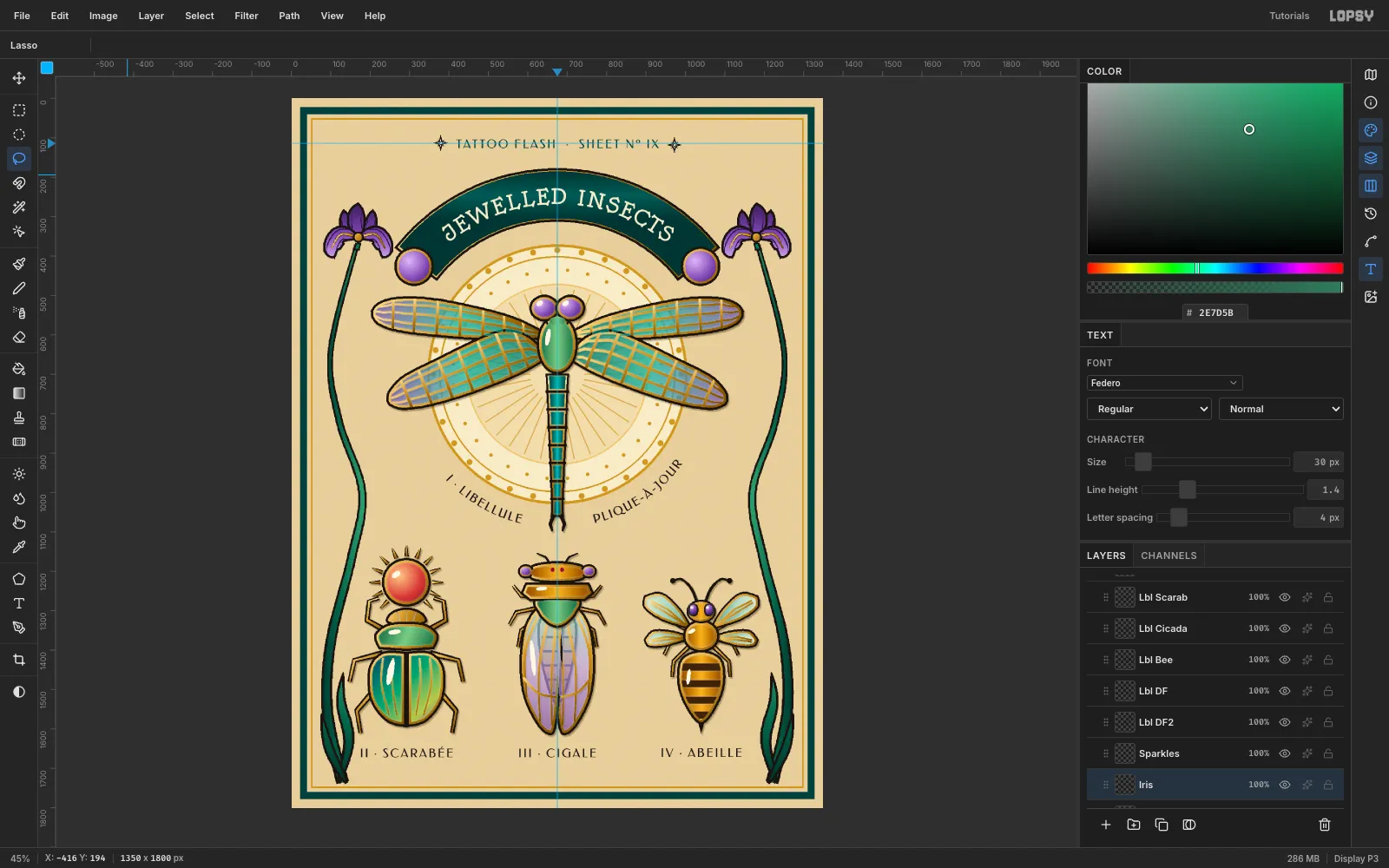Select the Text tool in the toolbar

19,603
